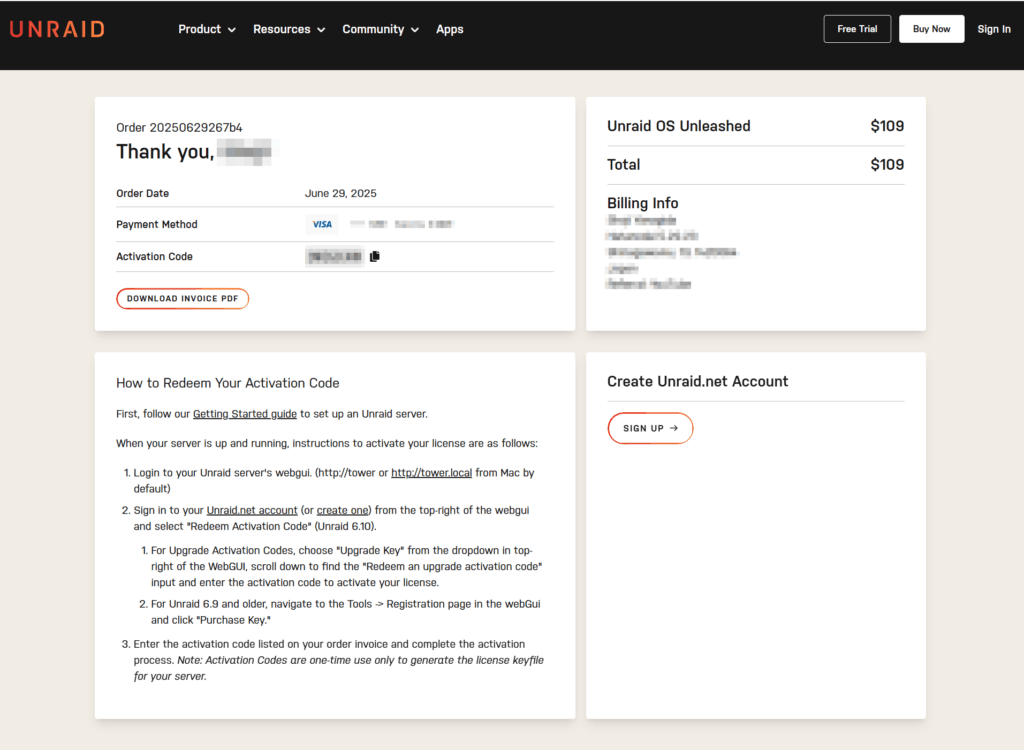Open the http://tower.local link
This screenshot has width=1024, height=750.
pyautogui.click(x=431, y=473)
